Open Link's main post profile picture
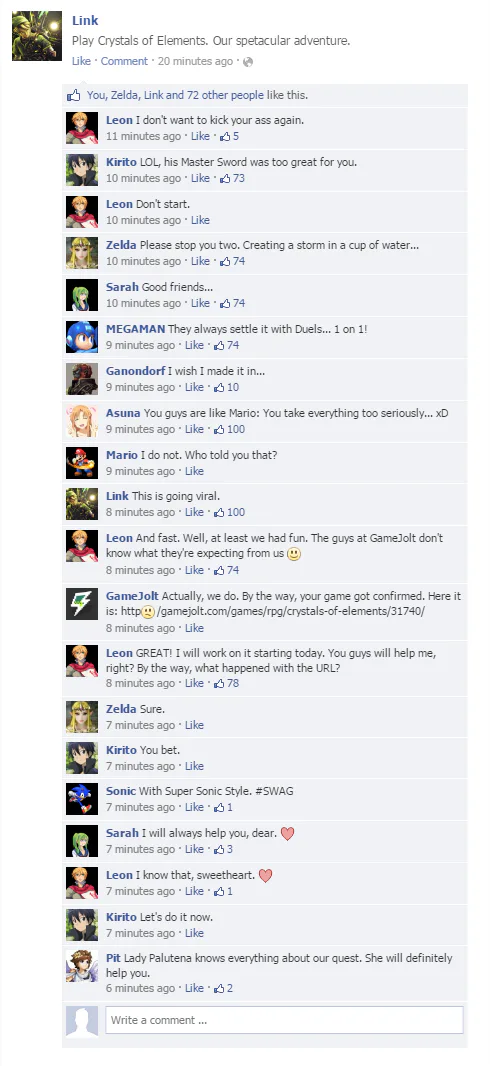This screenshot has width=490, height=1066. pos(37,36)
